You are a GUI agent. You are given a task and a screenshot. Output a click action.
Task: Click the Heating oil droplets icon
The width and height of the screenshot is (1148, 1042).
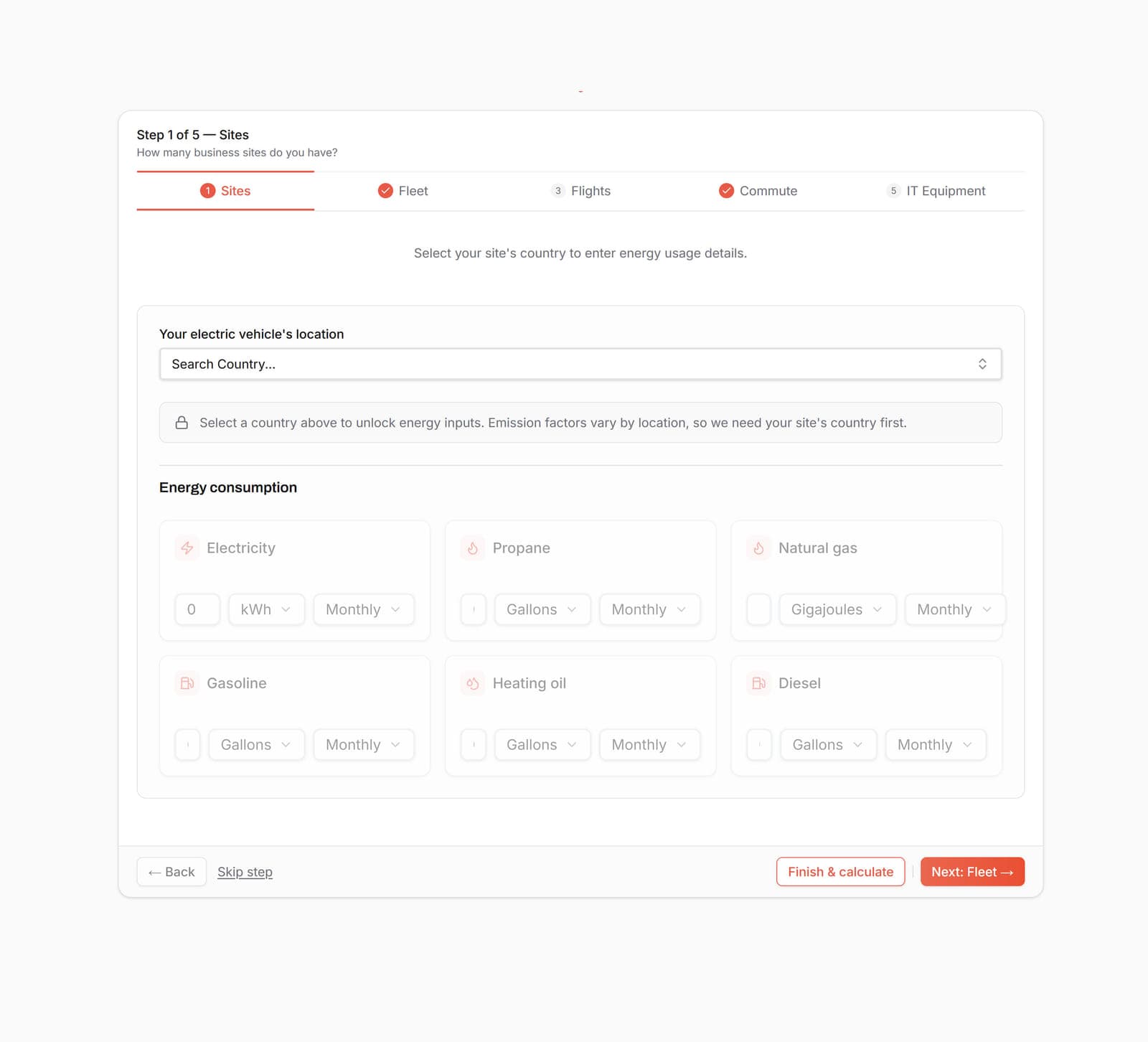(473, 683)
